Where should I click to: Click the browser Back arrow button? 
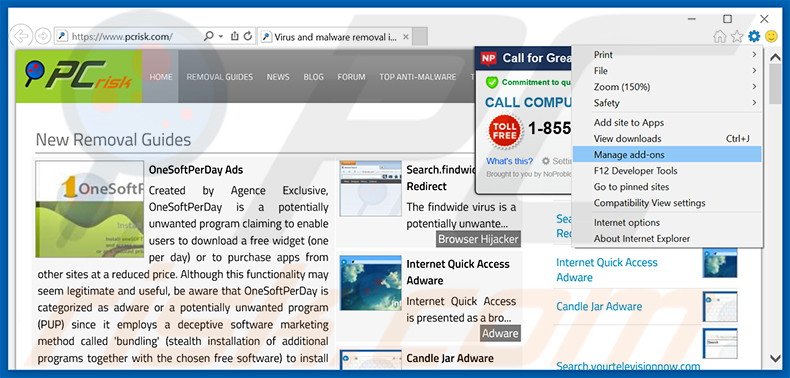(21, 36)
